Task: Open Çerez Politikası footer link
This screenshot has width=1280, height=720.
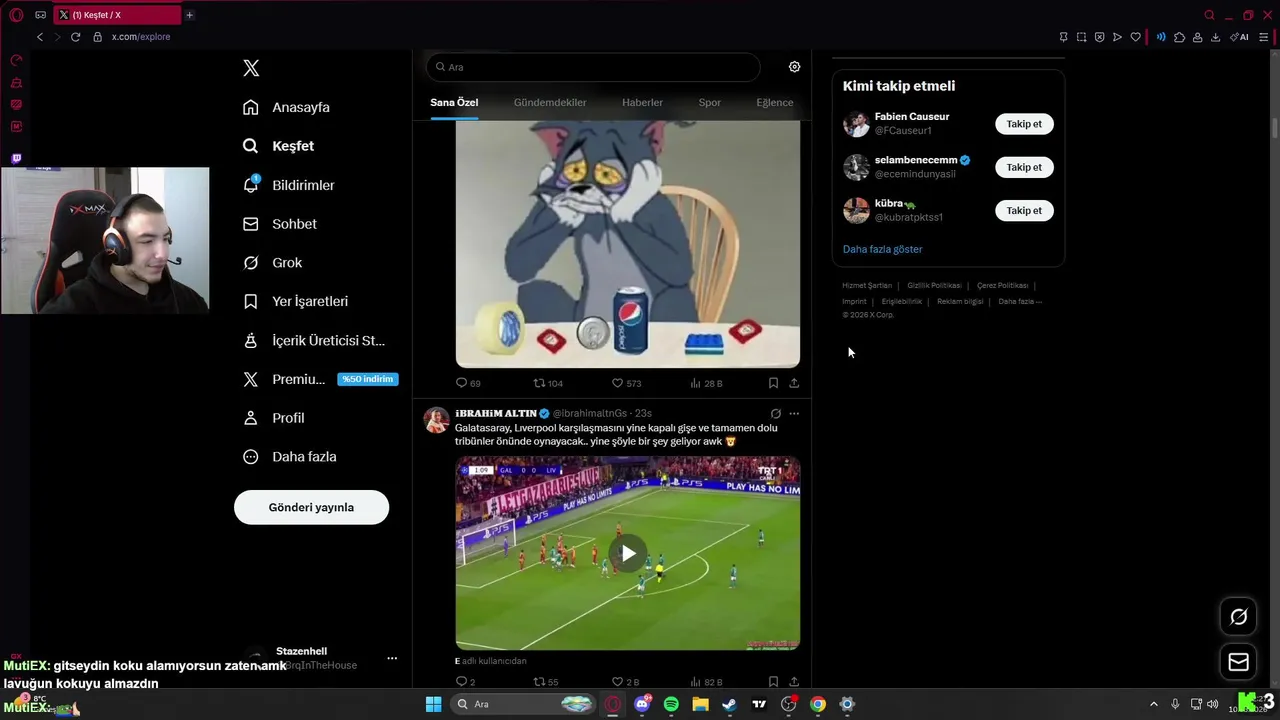Action: (x=1002, y=285)
